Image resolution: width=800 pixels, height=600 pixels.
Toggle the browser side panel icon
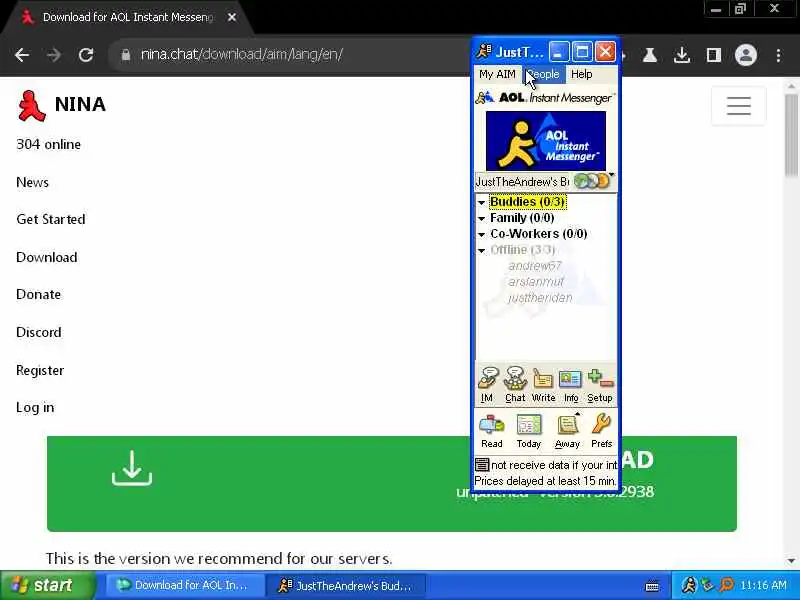click(713, 55)
